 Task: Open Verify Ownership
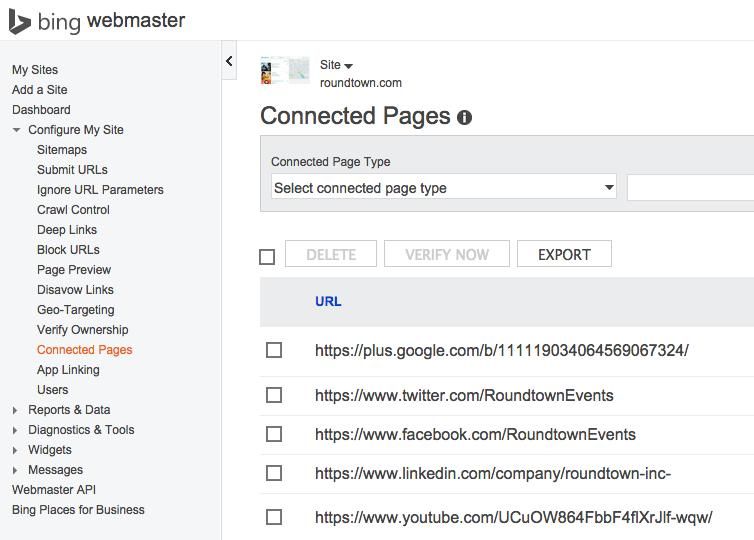83,330
